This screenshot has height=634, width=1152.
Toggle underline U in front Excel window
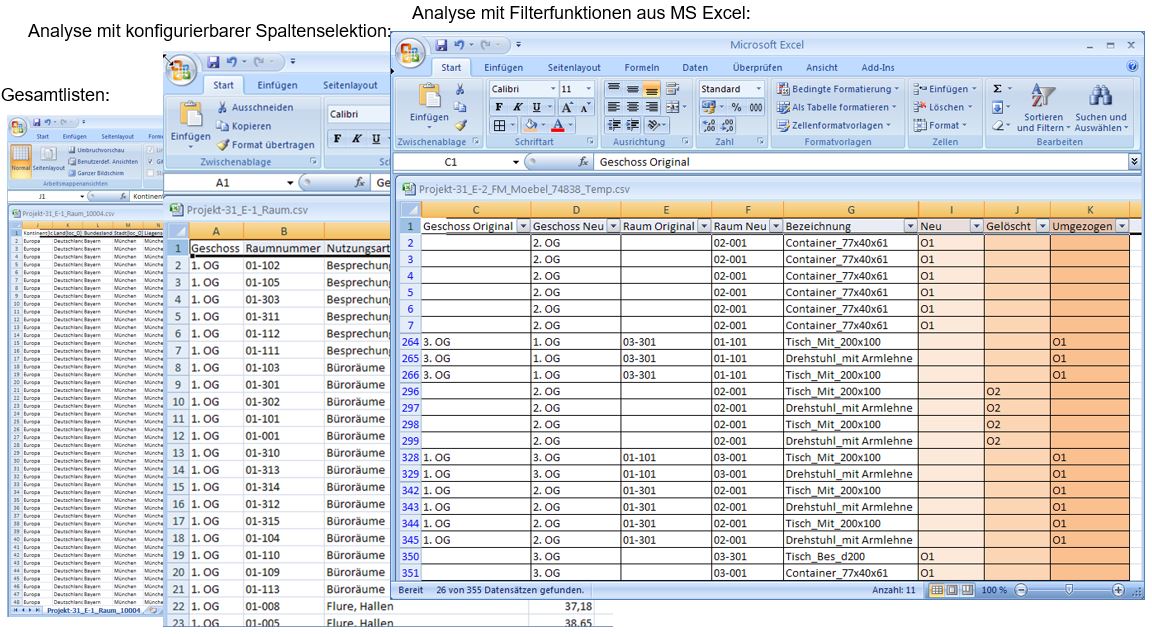coord(536,107)
